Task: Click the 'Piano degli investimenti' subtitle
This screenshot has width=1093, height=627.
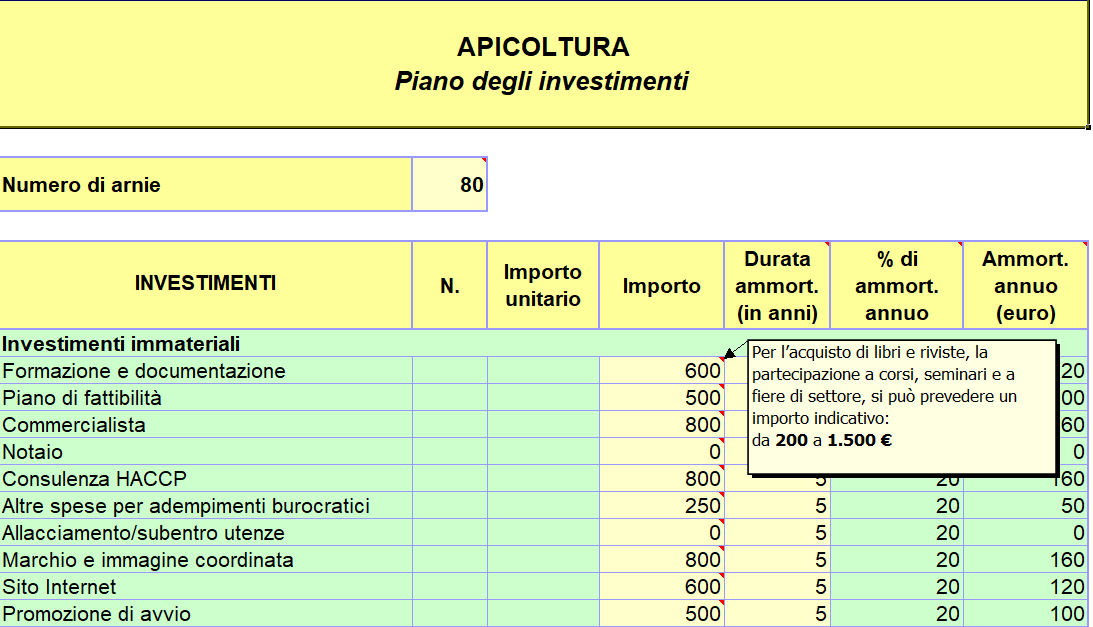Action: coord(542,81)
